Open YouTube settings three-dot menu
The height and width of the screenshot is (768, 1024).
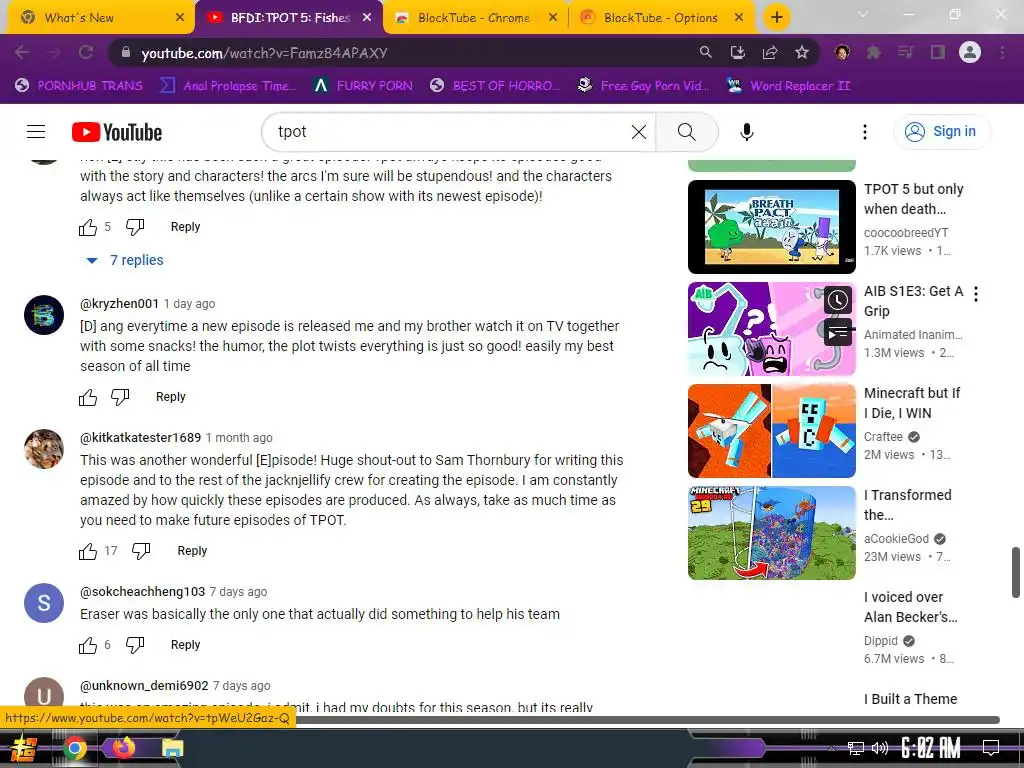(x=865, y=132)
